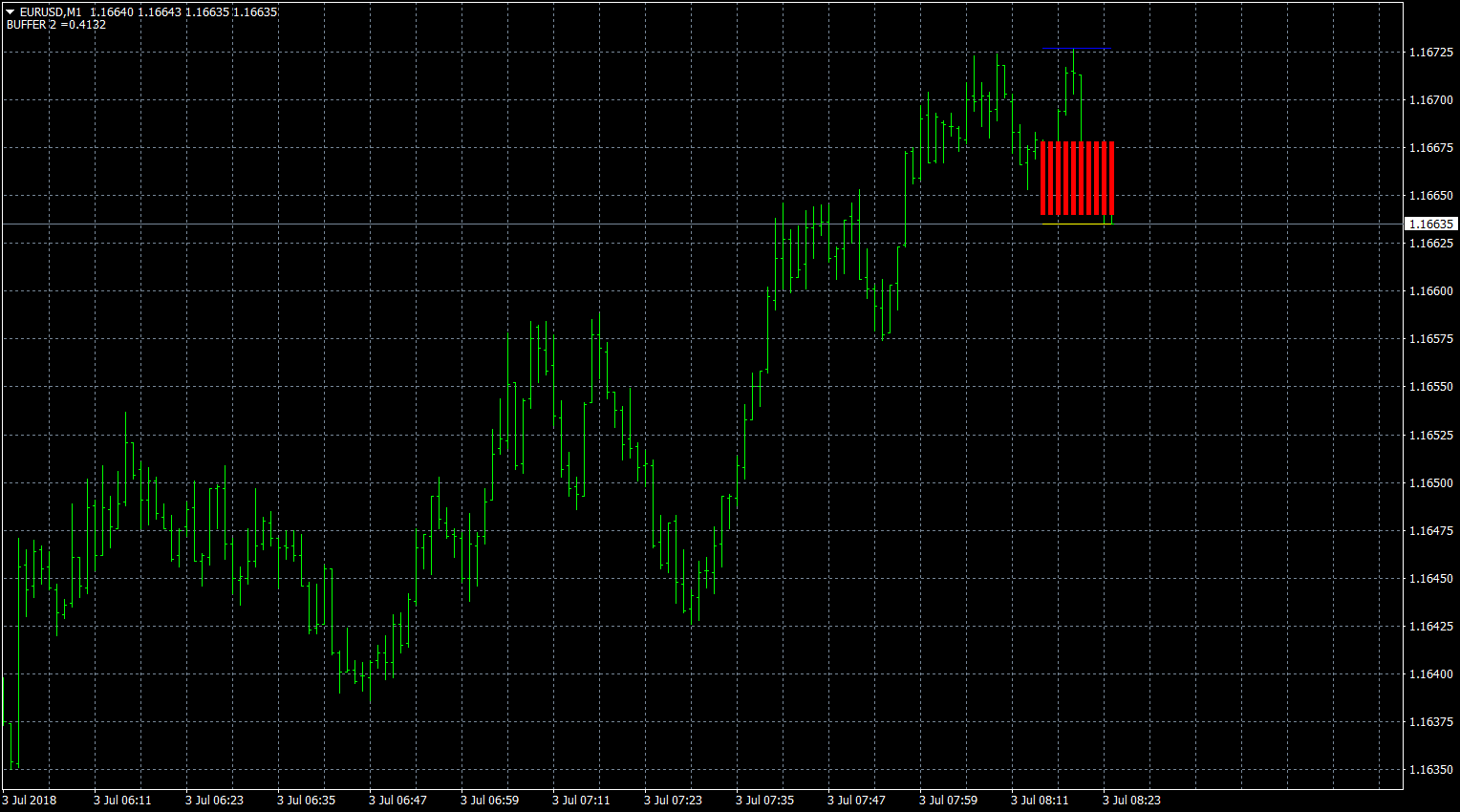This screenshot has height=812, width=1460.
Task: Click time axis label 3 Jul 06:23
Action: [x=214, y=801]
